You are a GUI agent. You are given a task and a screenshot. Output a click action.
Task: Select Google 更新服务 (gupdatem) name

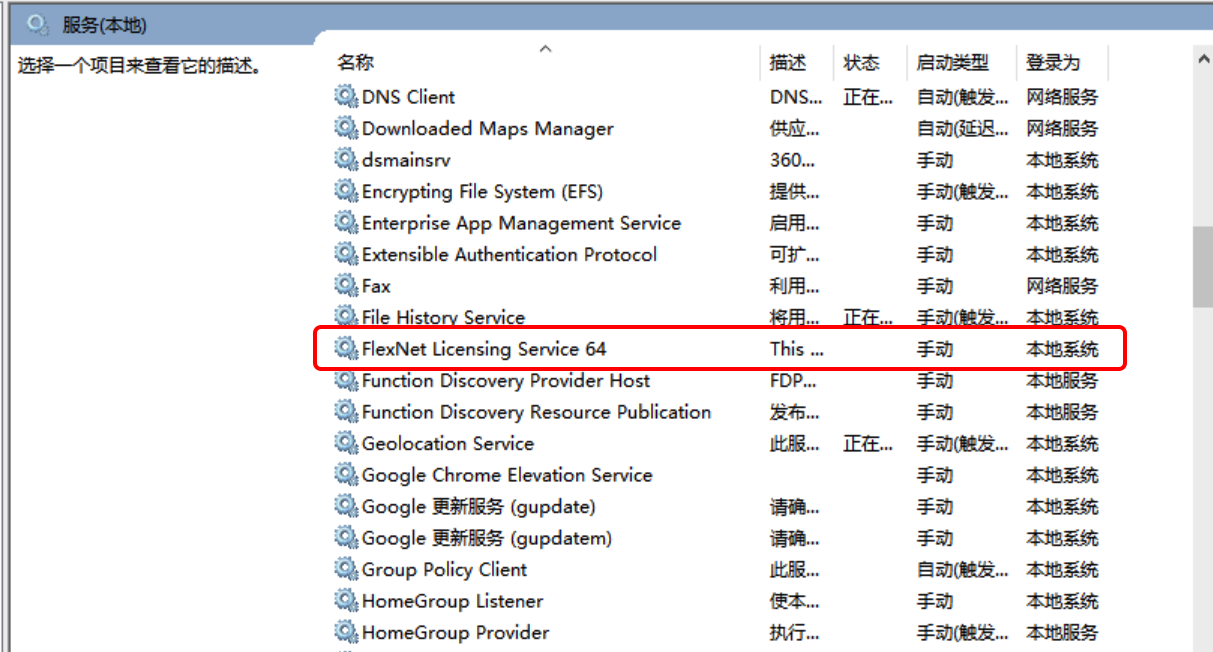coord(486,538)
